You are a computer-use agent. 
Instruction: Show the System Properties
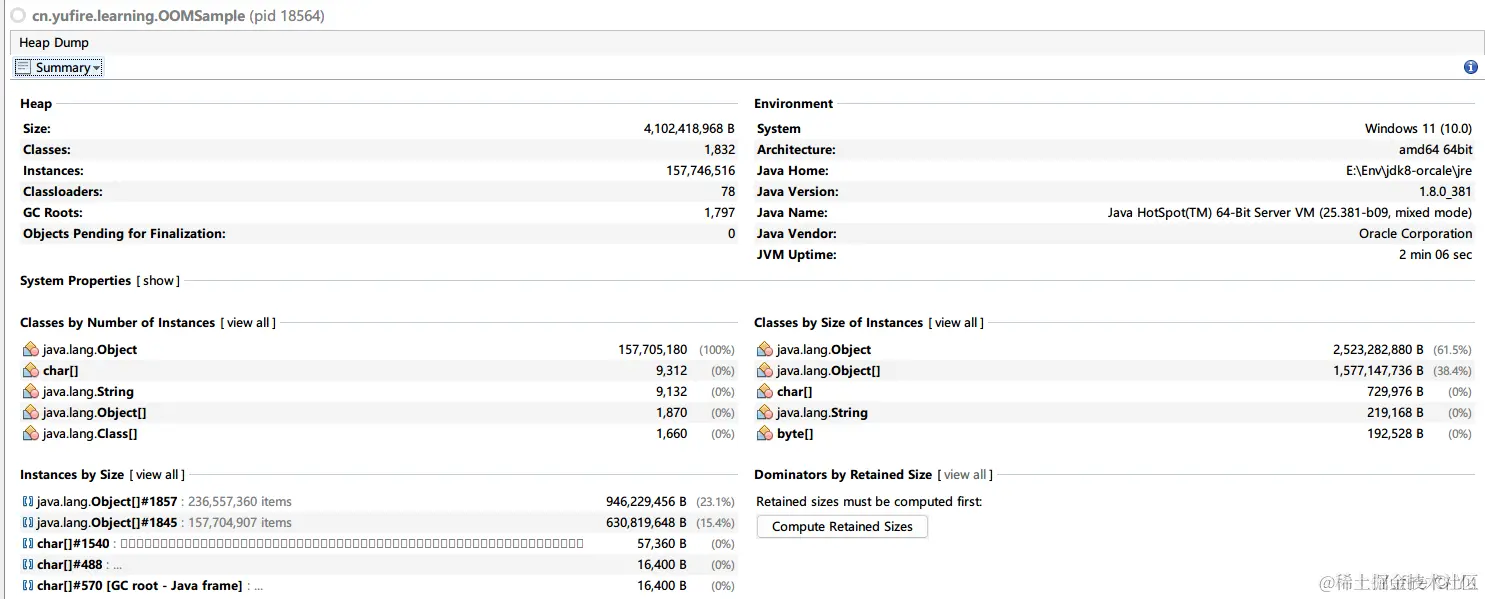158,281
